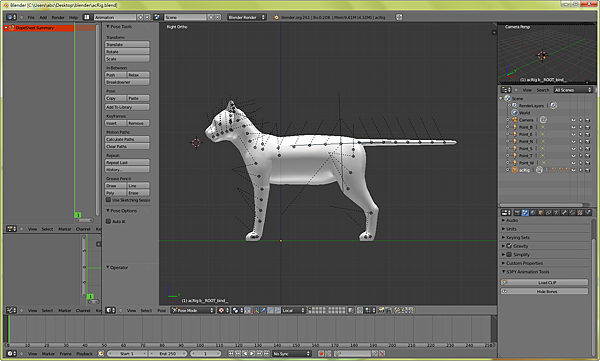Toggle the Gravity checkbox

point(509,246)
